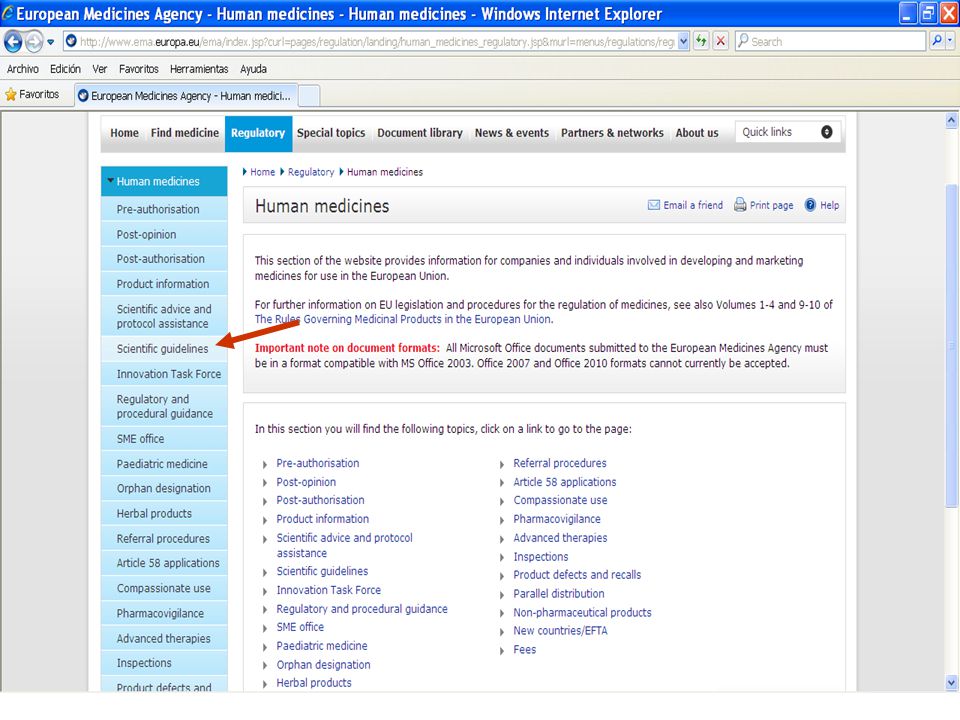Open the Favoritos menu in the menu bar

click(138, 69)
